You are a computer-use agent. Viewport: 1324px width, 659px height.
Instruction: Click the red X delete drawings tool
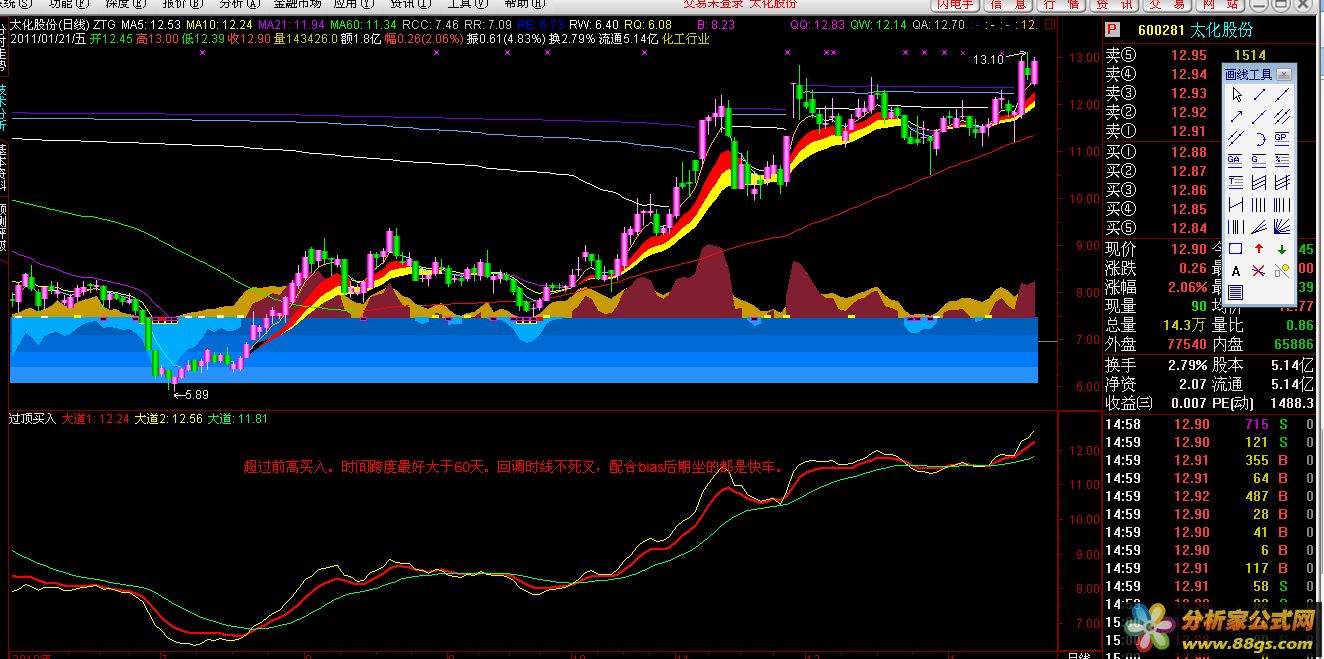[x=1259, y=270]
